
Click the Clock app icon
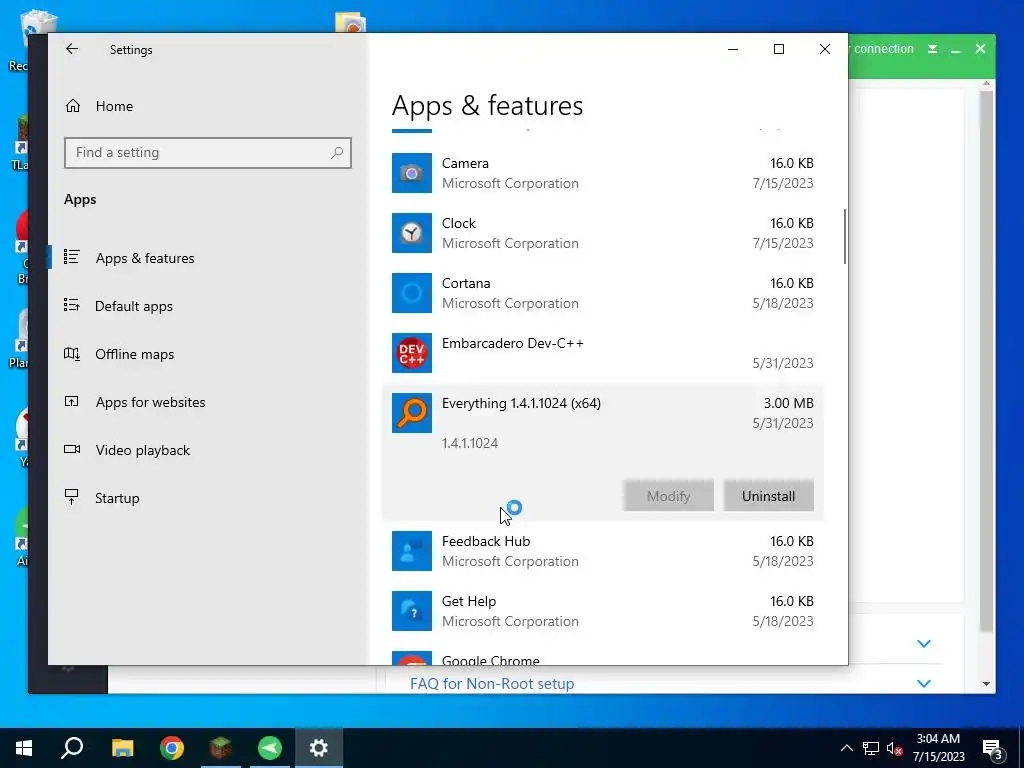(411, 233)
